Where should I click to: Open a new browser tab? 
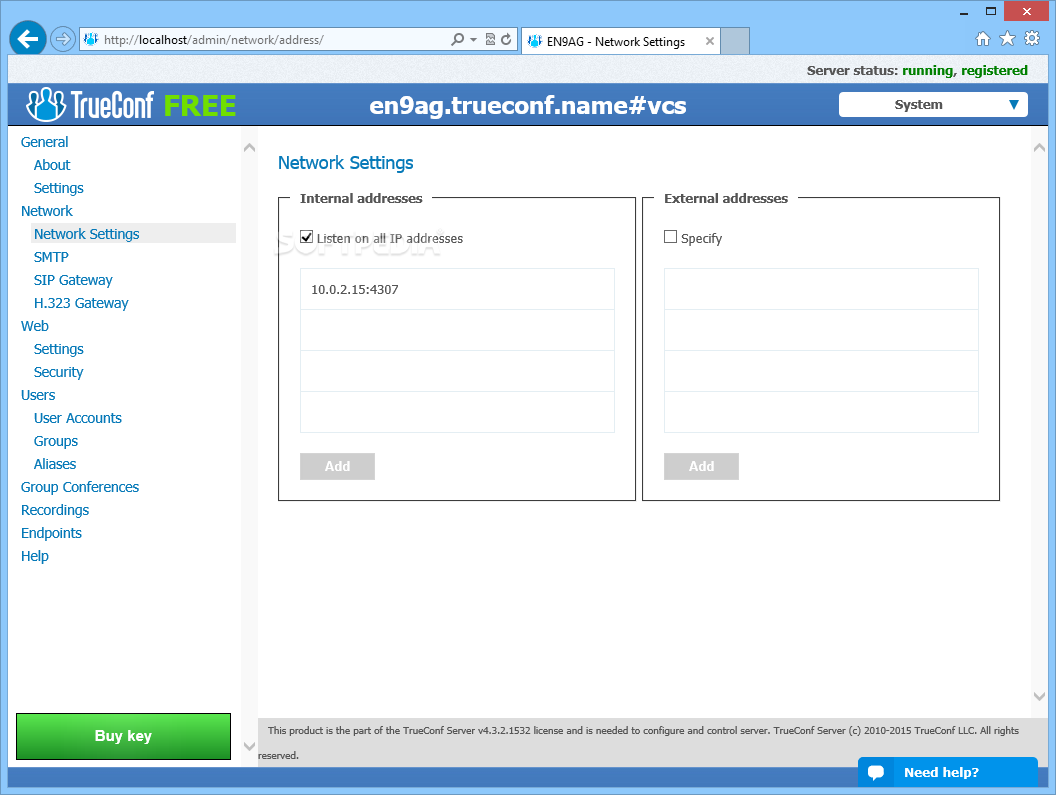tap(735, 41)
